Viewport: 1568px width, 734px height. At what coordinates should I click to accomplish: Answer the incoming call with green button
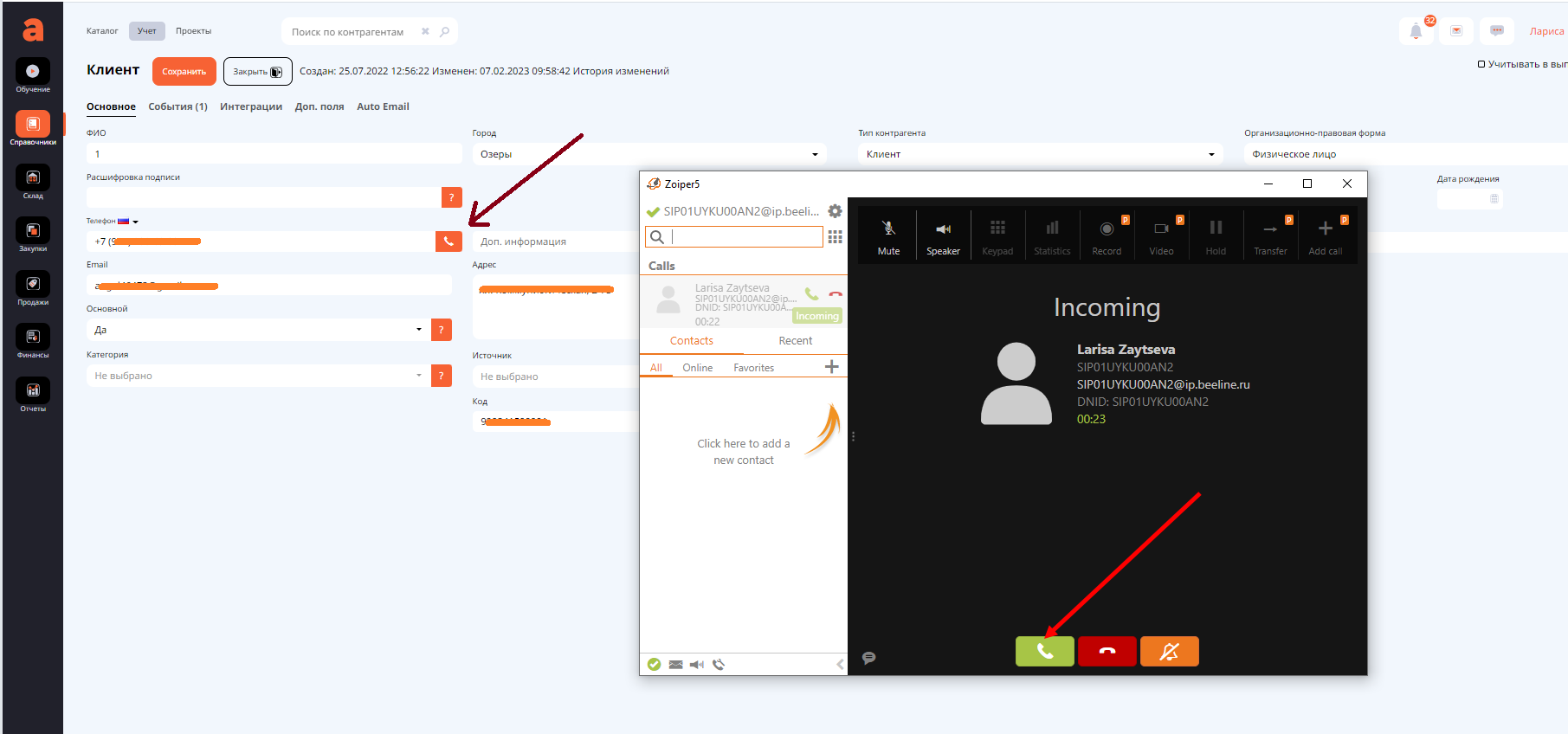[1044, 651]
